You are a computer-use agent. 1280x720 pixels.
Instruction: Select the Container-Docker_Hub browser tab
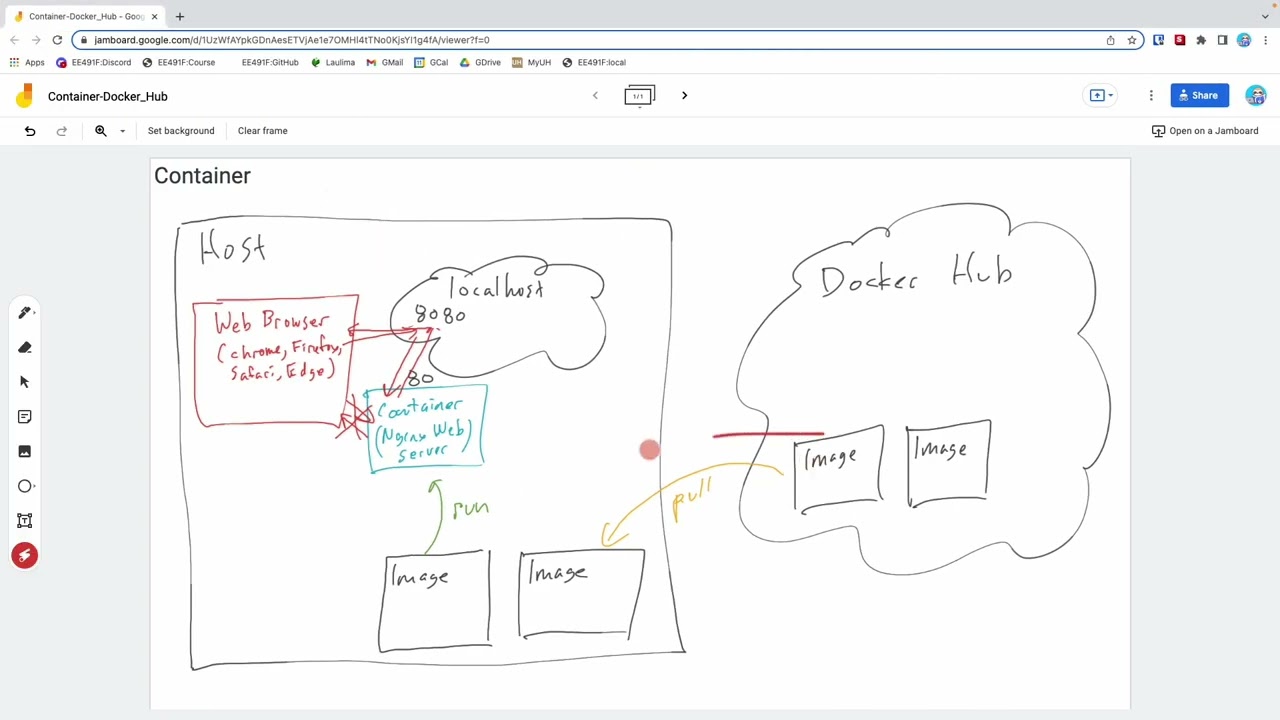tap(85, 16)
